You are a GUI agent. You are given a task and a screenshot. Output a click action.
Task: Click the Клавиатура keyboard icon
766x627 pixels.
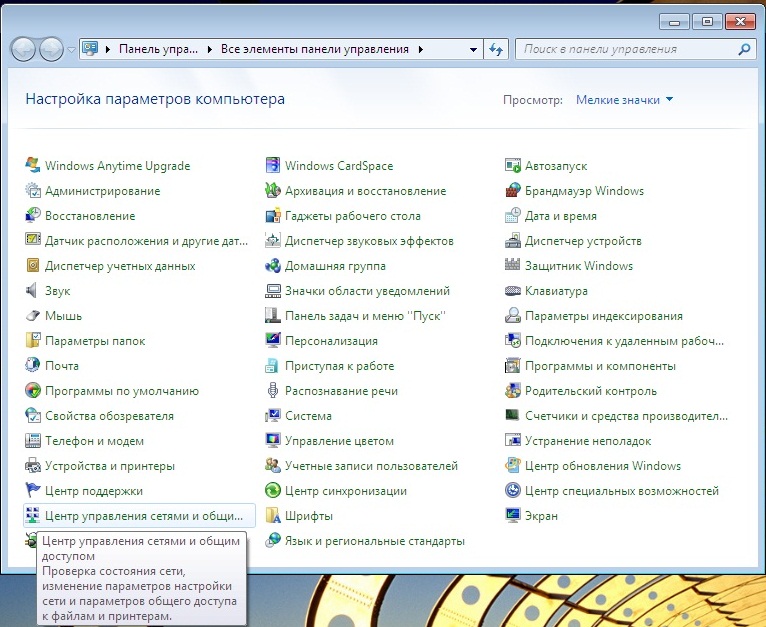click(513, 291)
